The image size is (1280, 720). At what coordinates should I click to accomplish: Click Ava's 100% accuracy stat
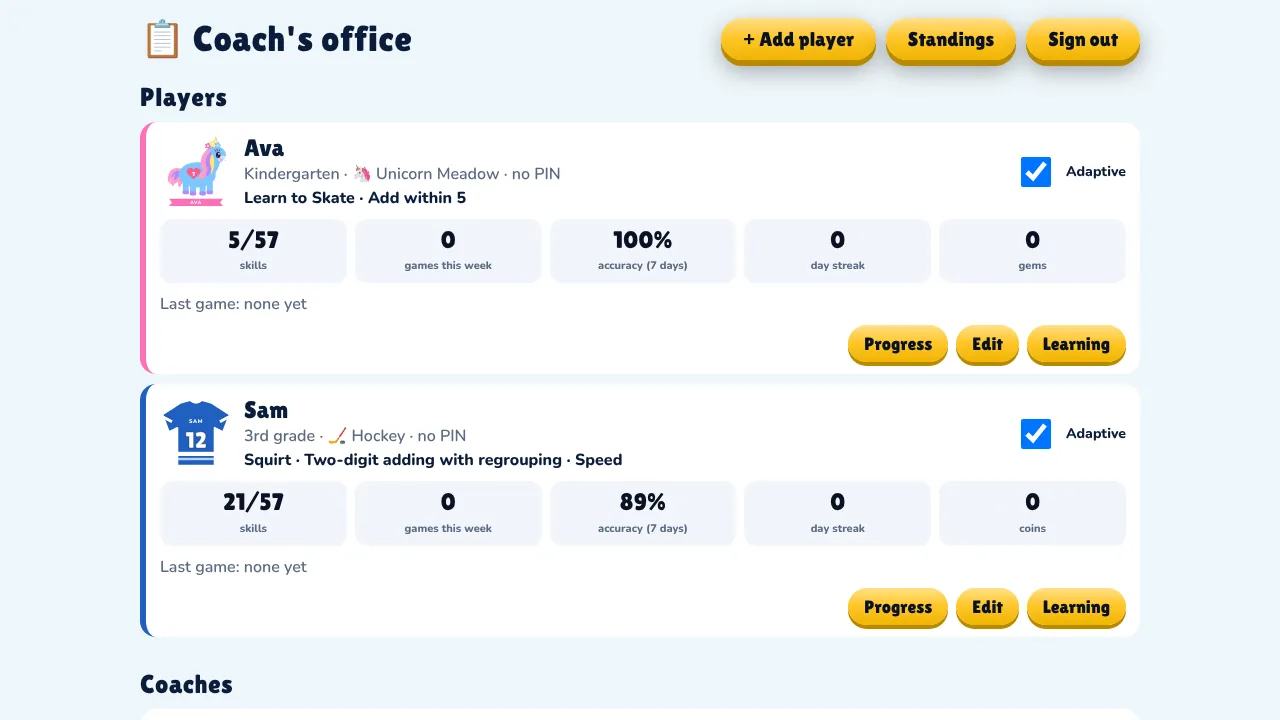643,251
